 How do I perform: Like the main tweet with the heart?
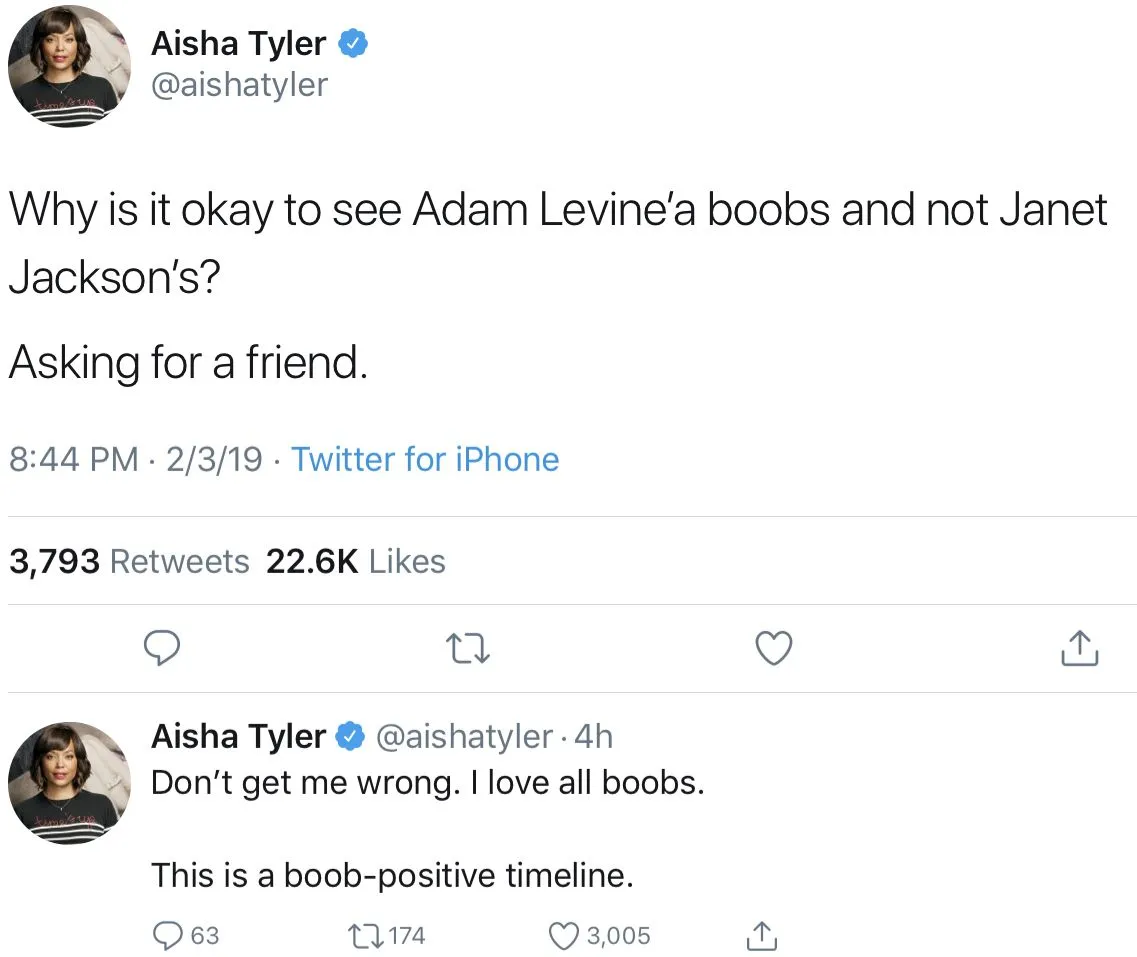click(772, 650)
